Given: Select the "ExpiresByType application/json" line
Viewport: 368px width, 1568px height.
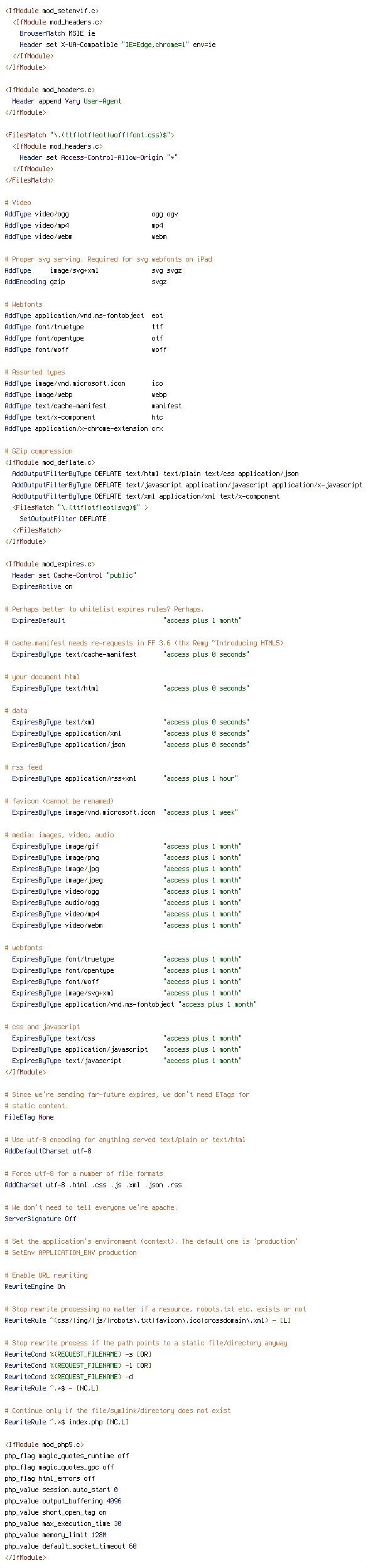Looking at the screenshot, I should [x=131, y=744].
